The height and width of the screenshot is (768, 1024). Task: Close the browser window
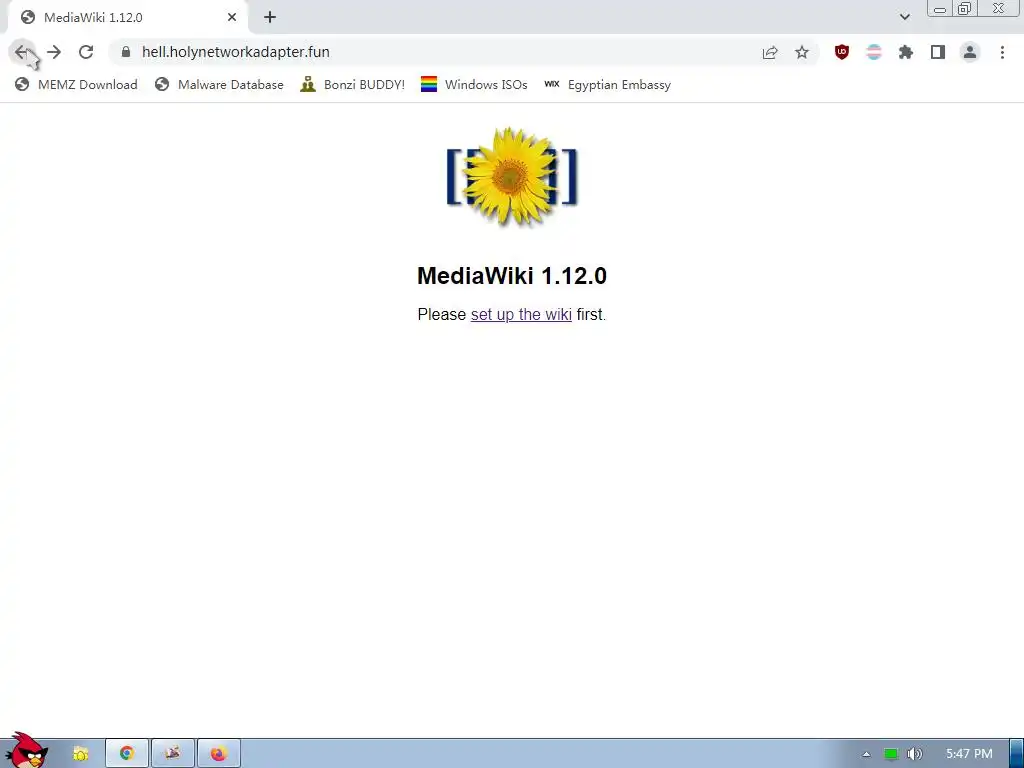[999, 9]
